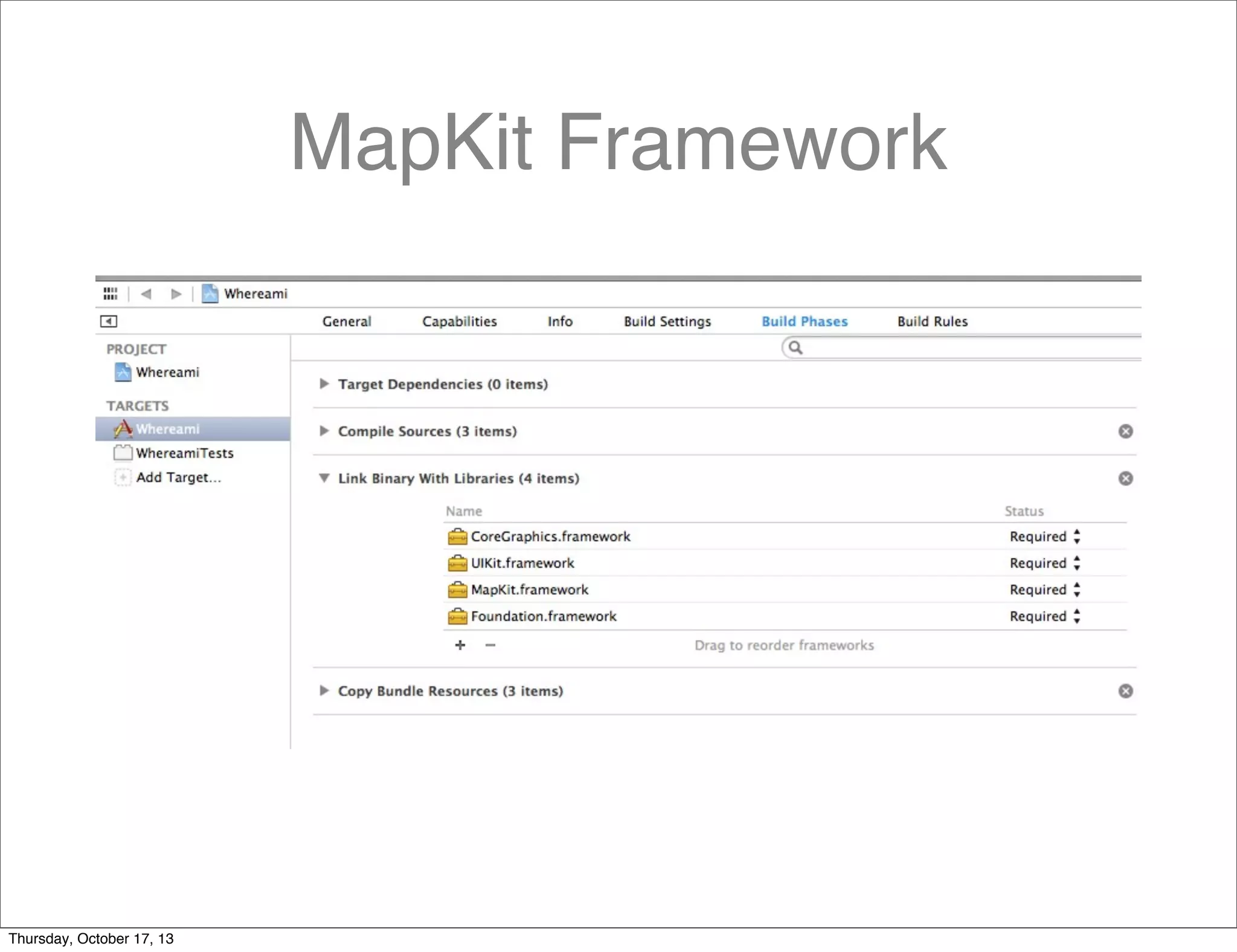The height and width of the screenshot is (952, 1237).
Task: Click the Whereami project file icon in breadcrumb
Action: tap(210, 294)
